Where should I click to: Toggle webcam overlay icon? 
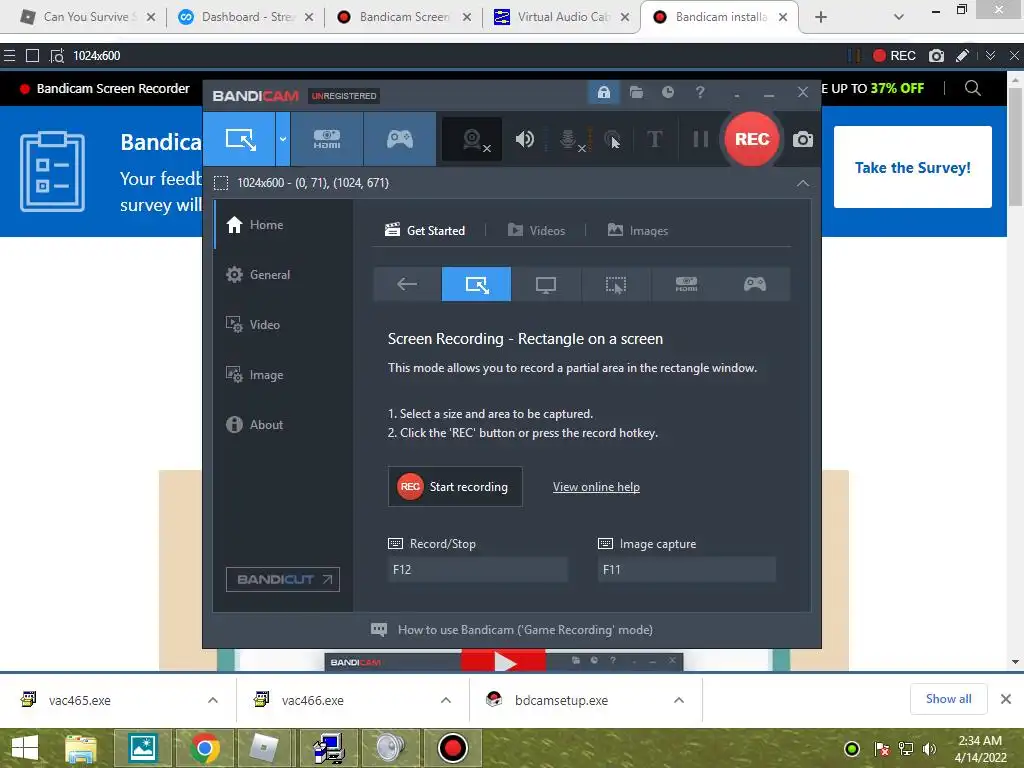point(472,139)
